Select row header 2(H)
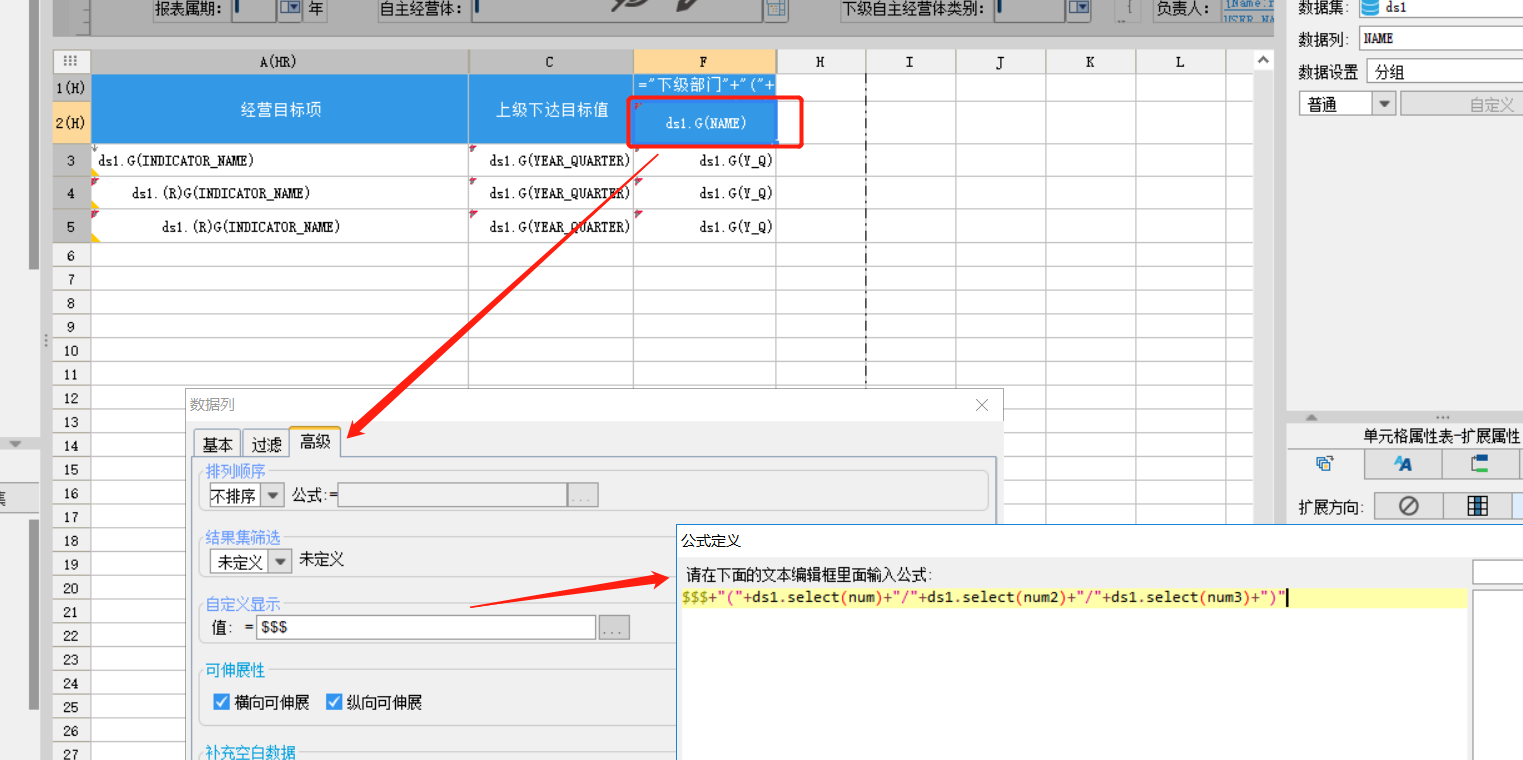This screenshot has height=760, width=1523. (x=71, y=123)
